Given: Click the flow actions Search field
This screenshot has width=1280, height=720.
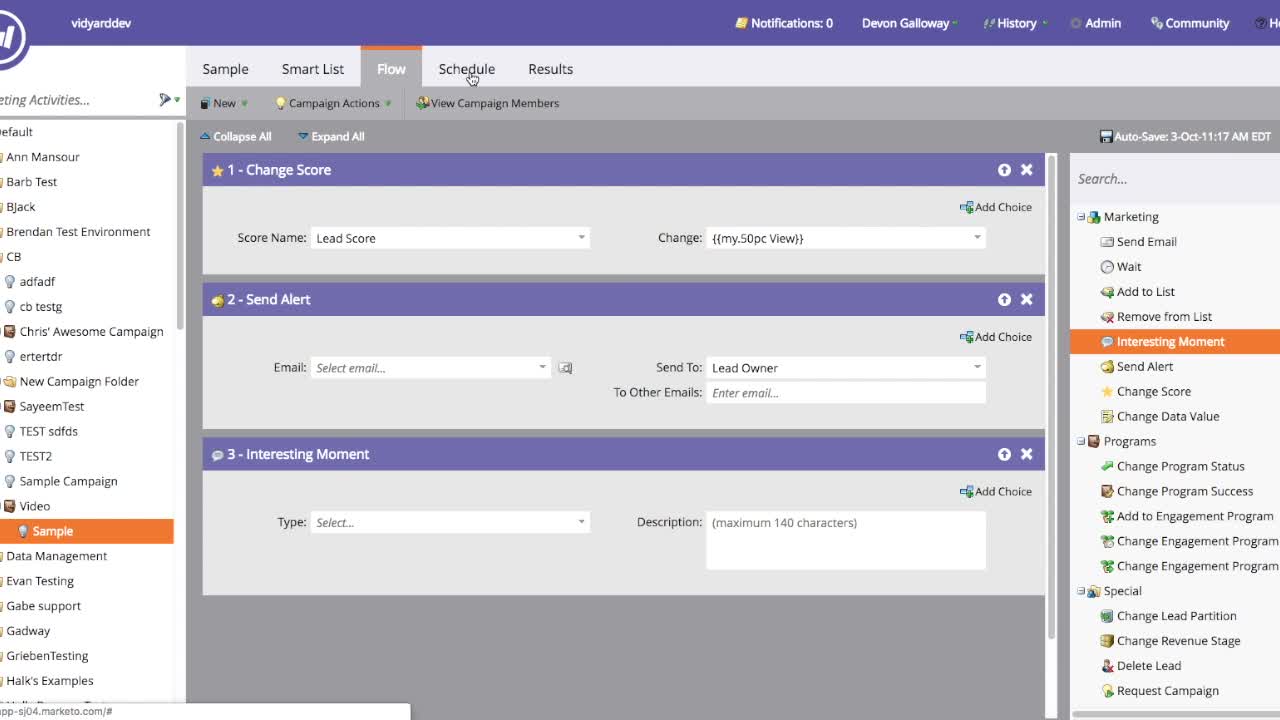Looking at the screenshot, I should click(1174, 179).
